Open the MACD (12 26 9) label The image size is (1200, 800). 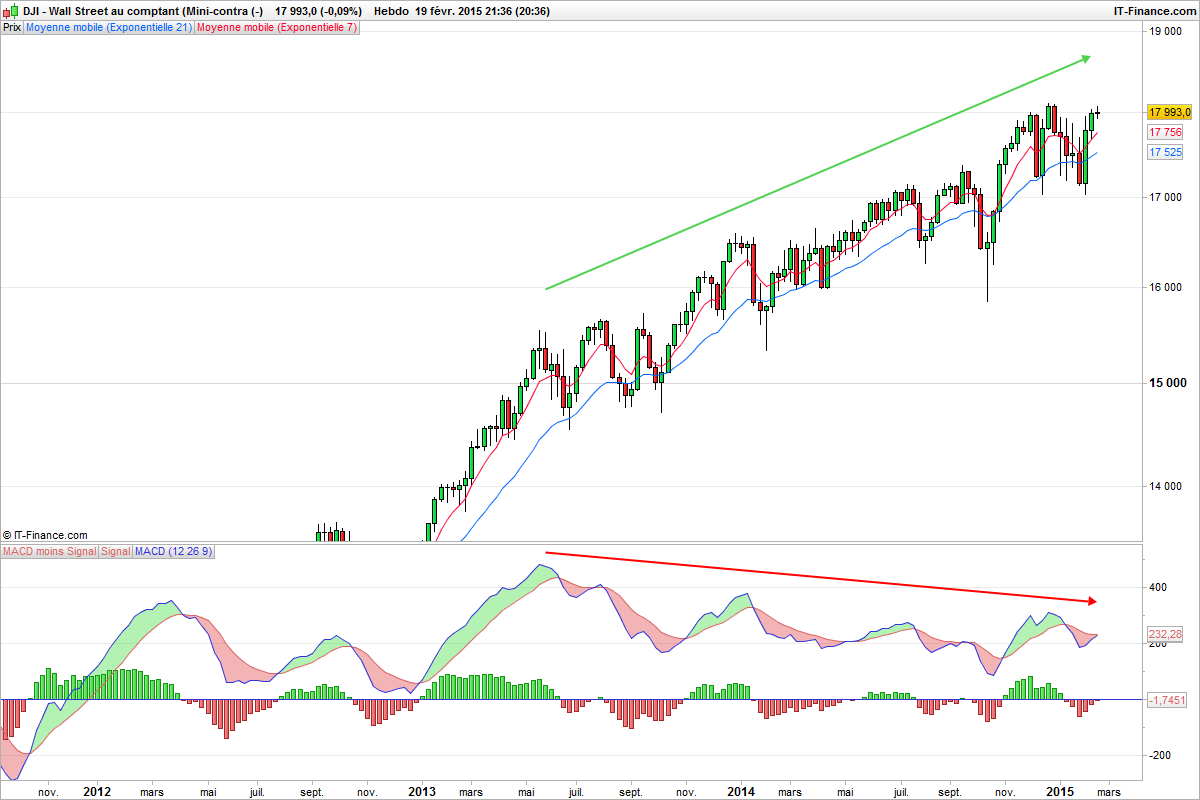[x=168, y=551]
